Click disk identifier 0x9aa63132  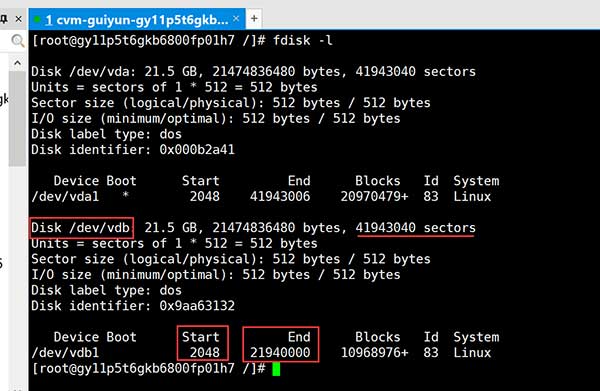[x=197, y=306]
